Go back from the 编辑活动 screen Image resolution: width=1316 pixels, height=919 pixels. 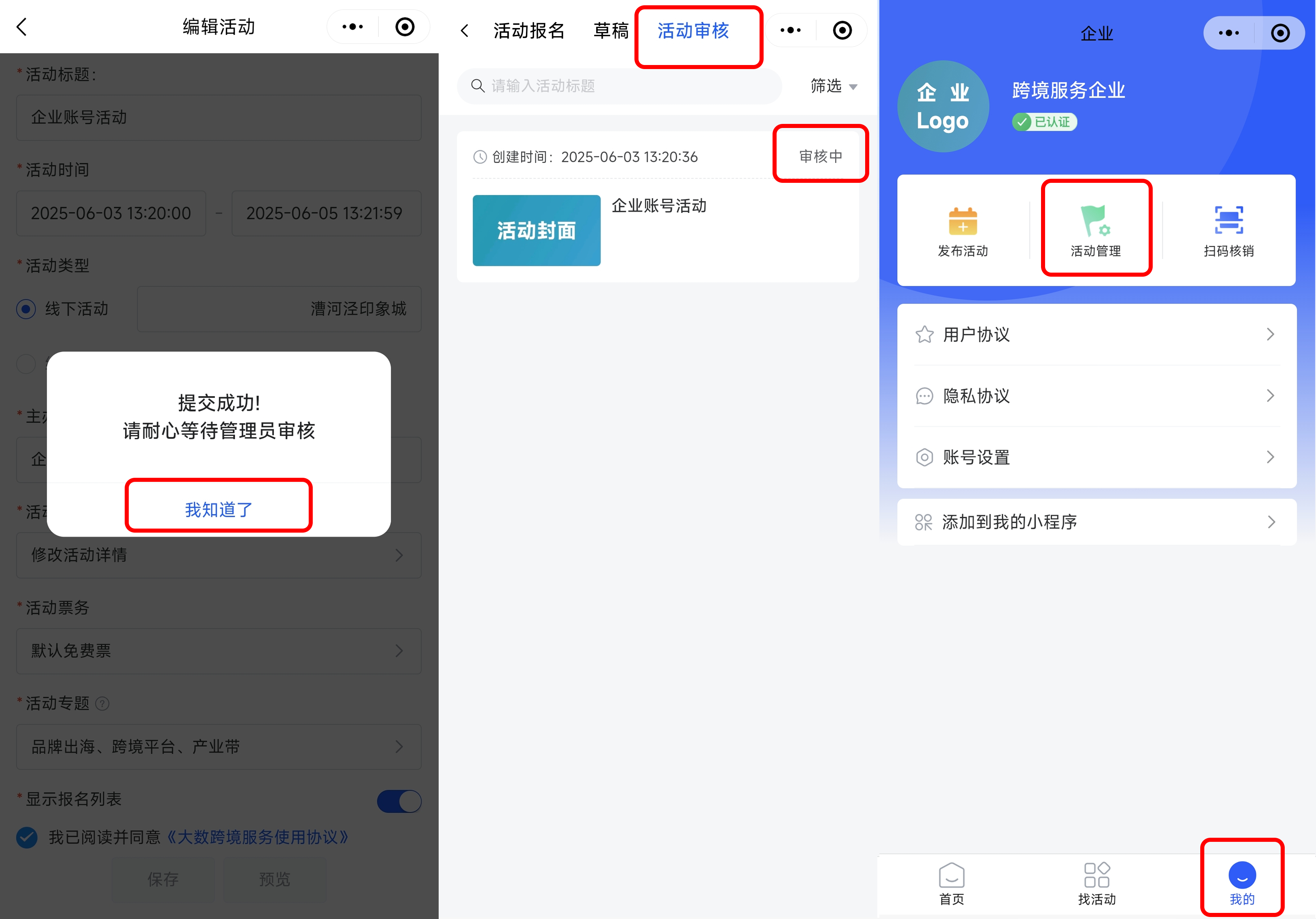(x=22, y=27)
